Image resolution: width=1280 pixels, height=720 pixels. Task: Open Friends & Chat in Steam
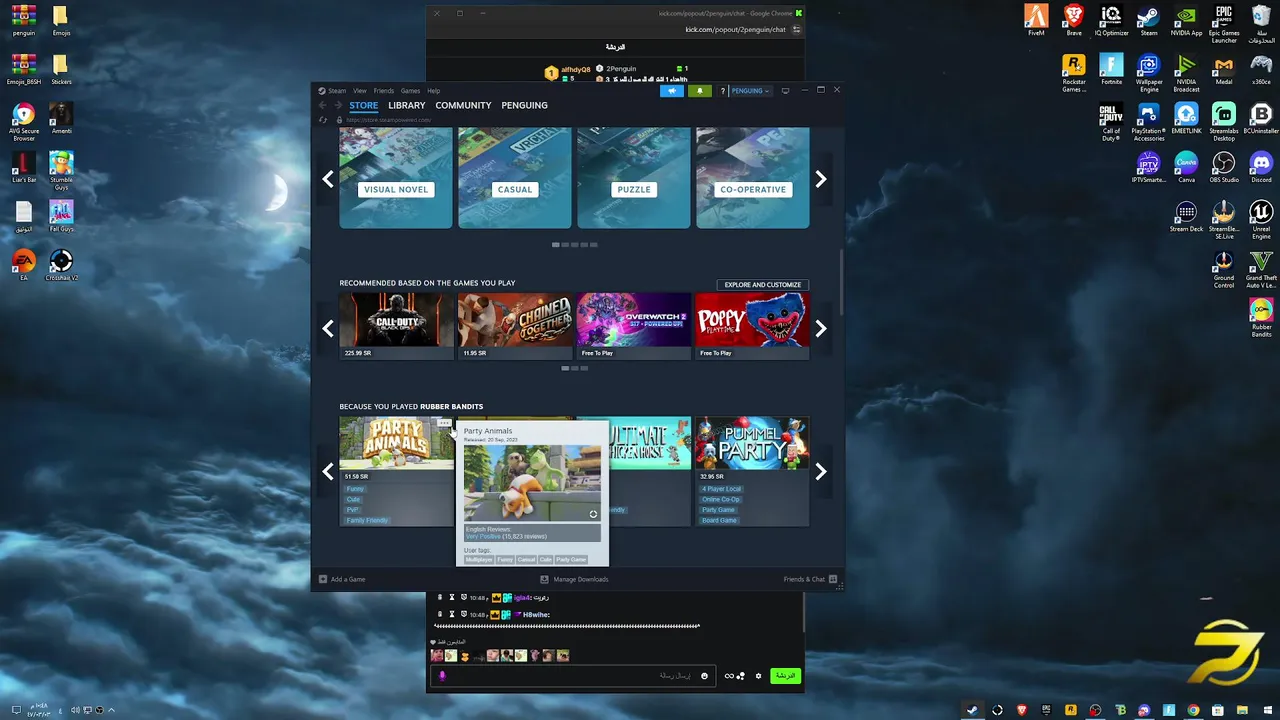[x=810, y=579]
